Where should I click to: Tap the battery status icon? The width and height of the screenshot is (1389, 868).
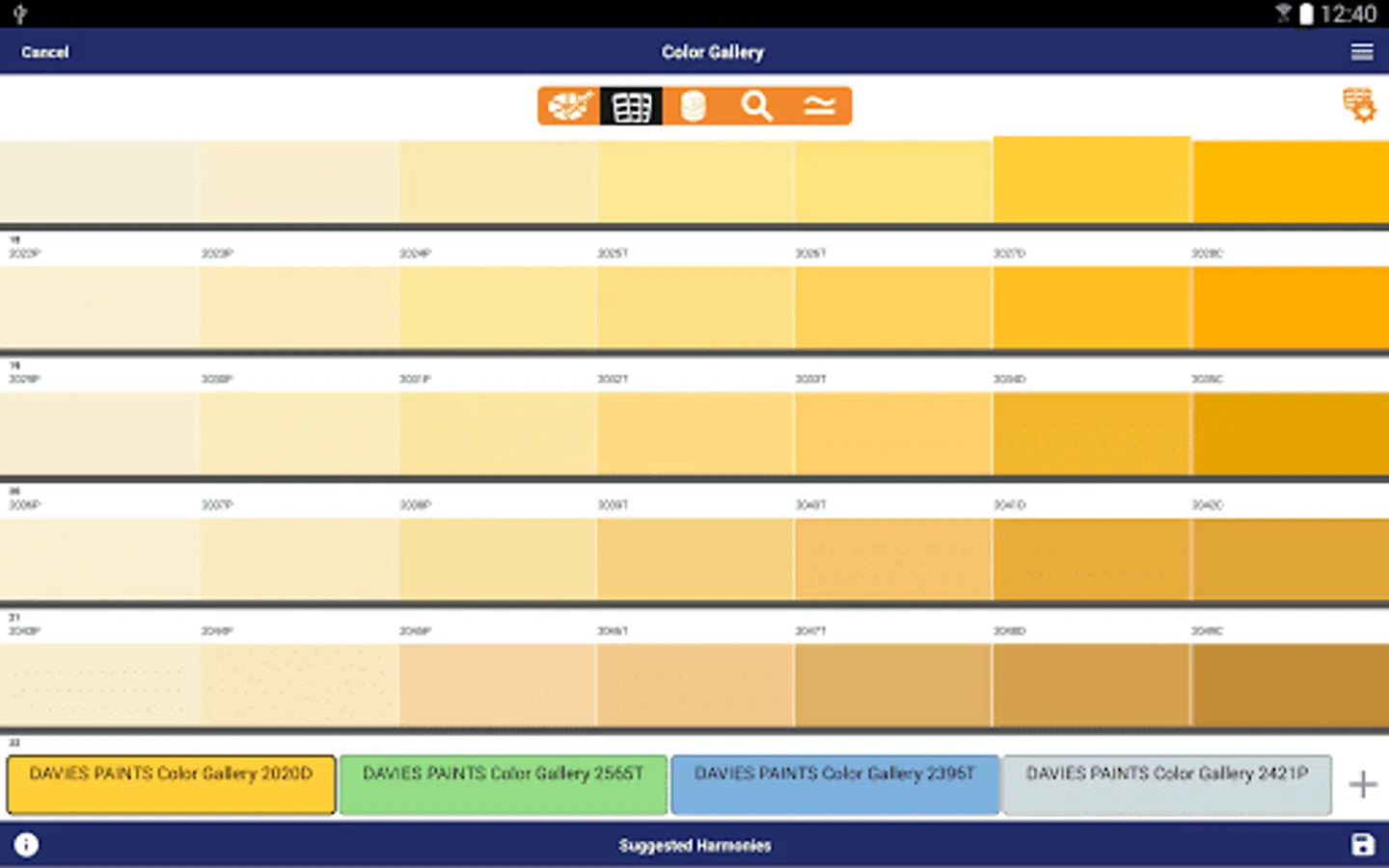pyautogui.click(x=1306, y=14)
